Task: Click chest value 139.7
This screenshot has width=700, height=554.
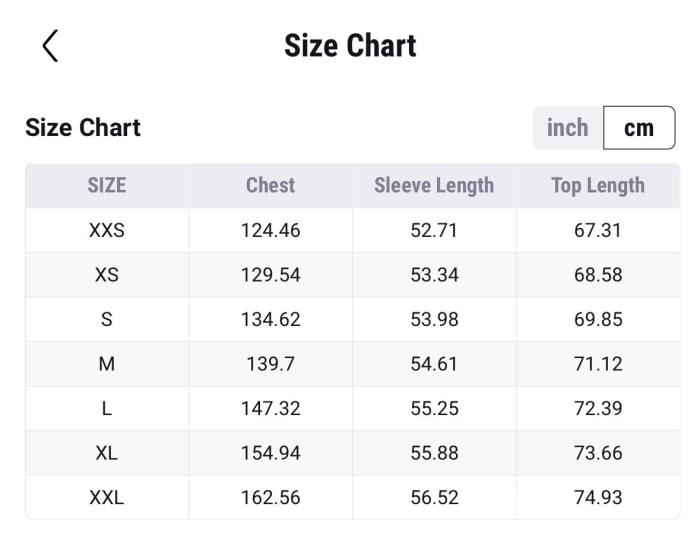Action: [x=270, y=364]
